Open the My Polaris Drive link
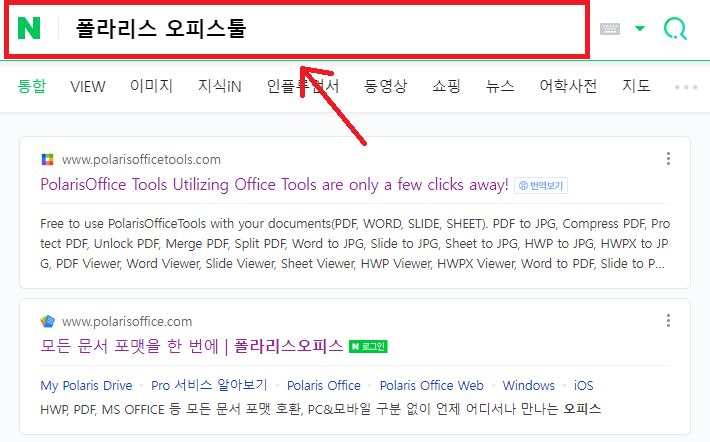The width and height of the screenshot is (710, 442). (86, 385)
